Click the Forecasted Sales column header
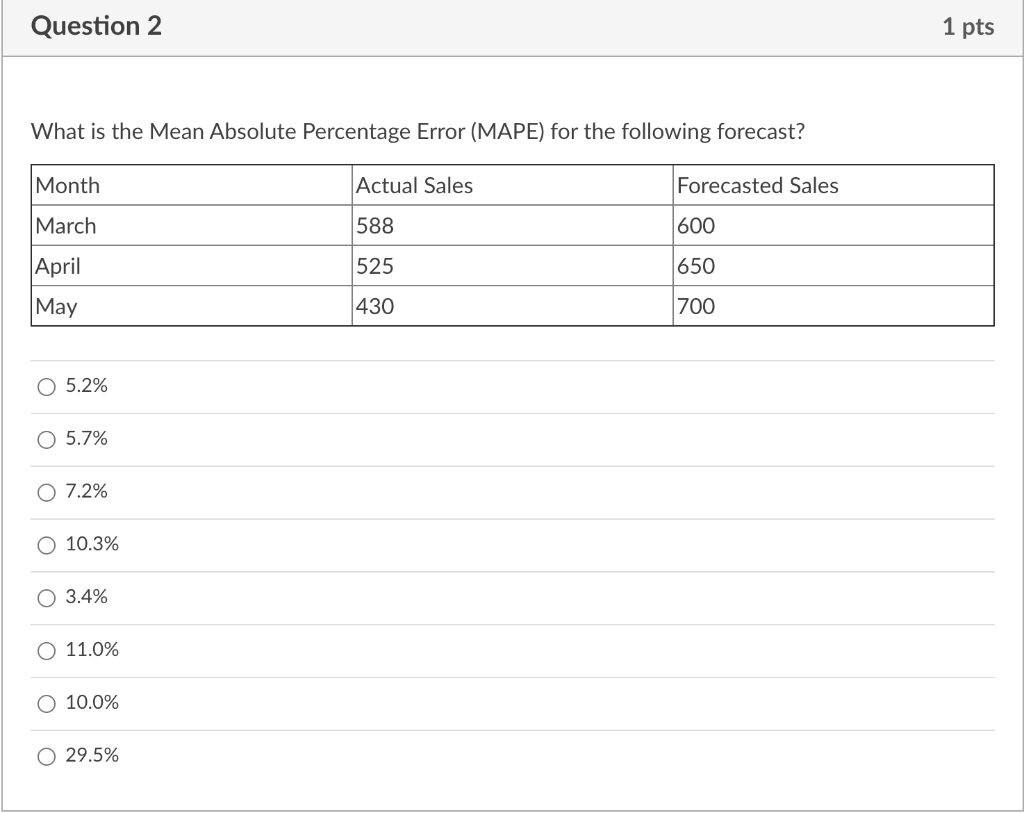Viewport: 1024px width, 813px height. [x=757, y=186]
